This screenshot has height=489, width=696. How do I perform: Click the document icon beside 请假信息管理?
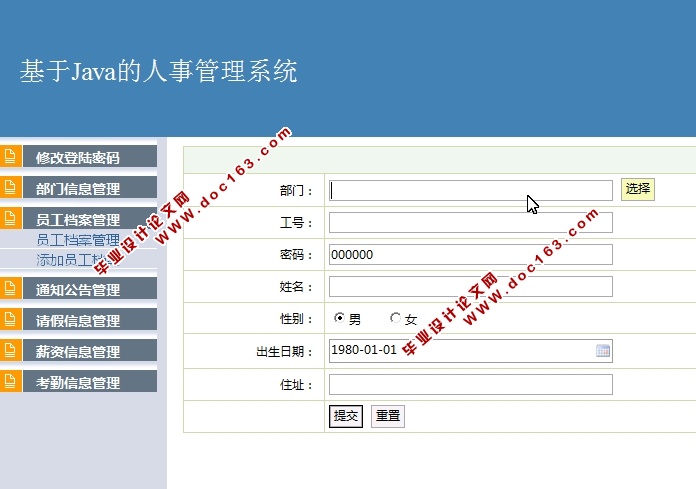click(x=10, y=319)
